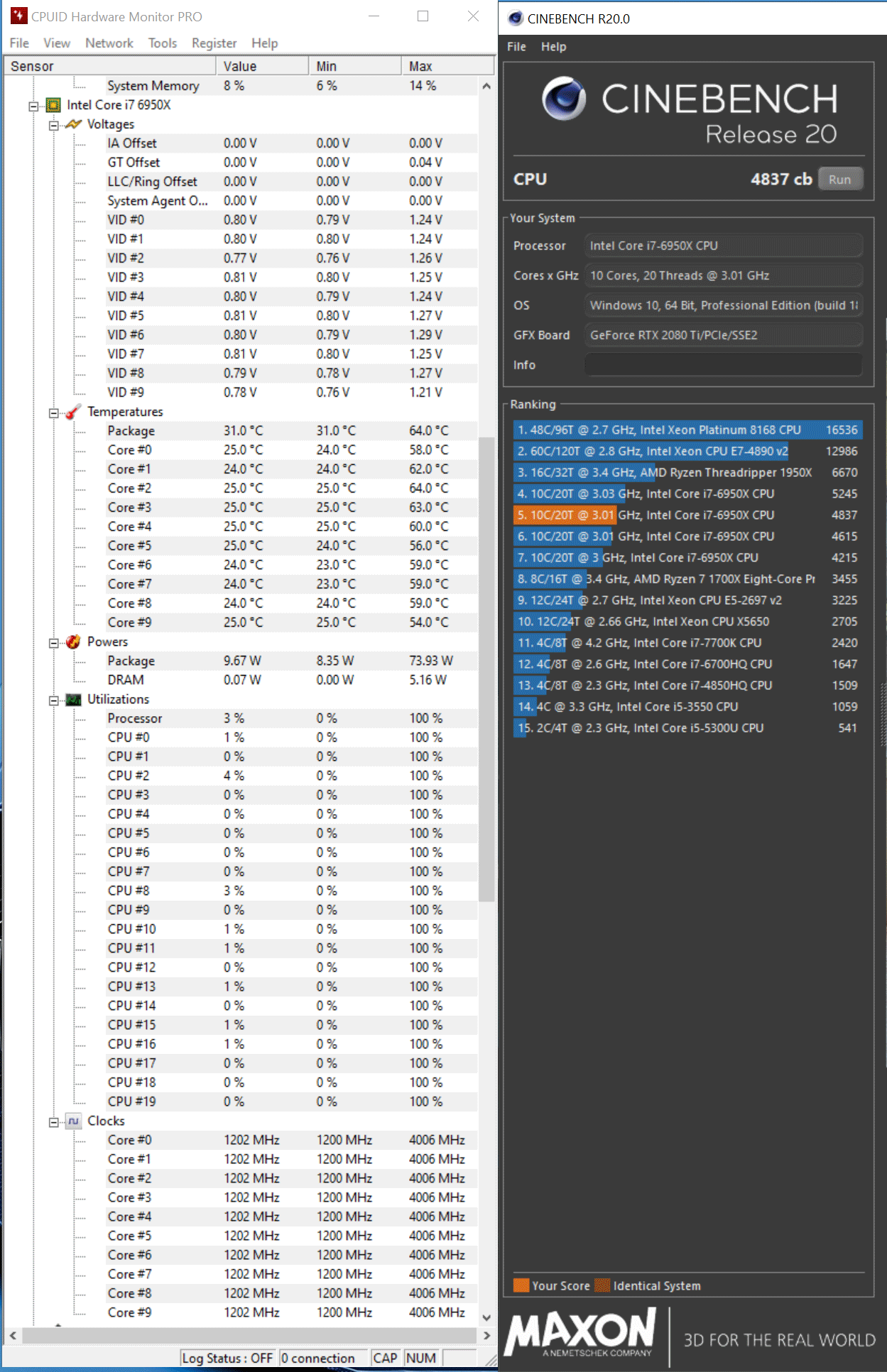Select the highlighted 4837 score ranking entry
This screenshot has width=887, height=1372.
tap(687, 515)
